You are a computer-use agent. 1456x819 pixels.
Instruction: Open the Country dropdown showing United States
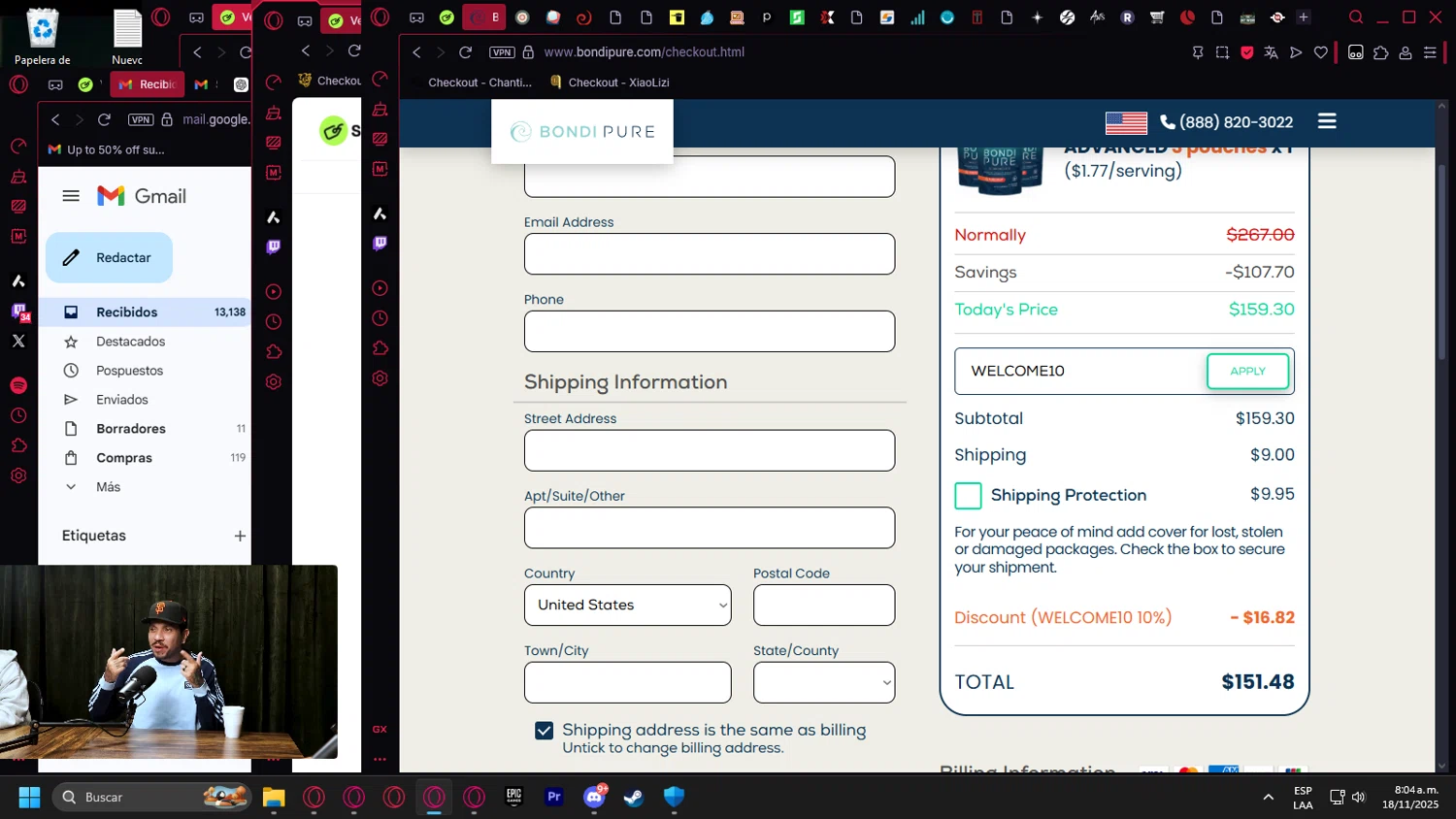tap(628, 605)
